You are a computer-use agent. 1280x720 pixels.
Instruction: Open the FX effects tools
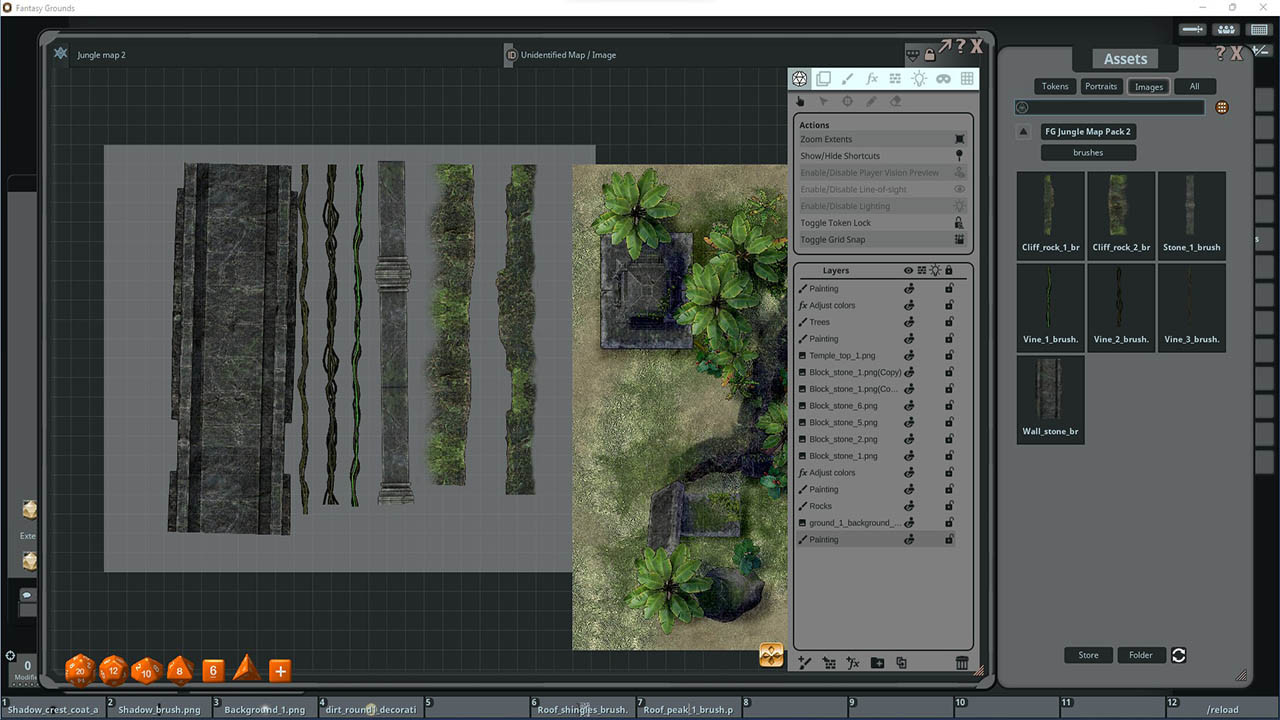pos(871,78)
